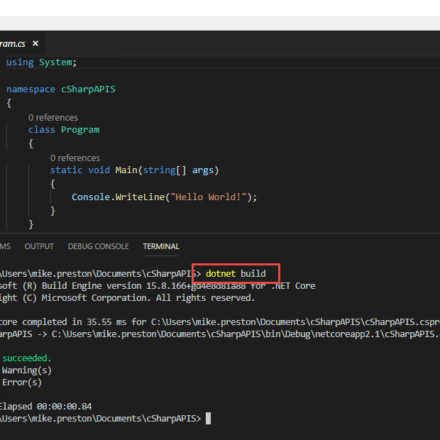Click the green 'succeeded.' terminal text
The width and height of the screenshot is (440, 440).
pos(26,358)
